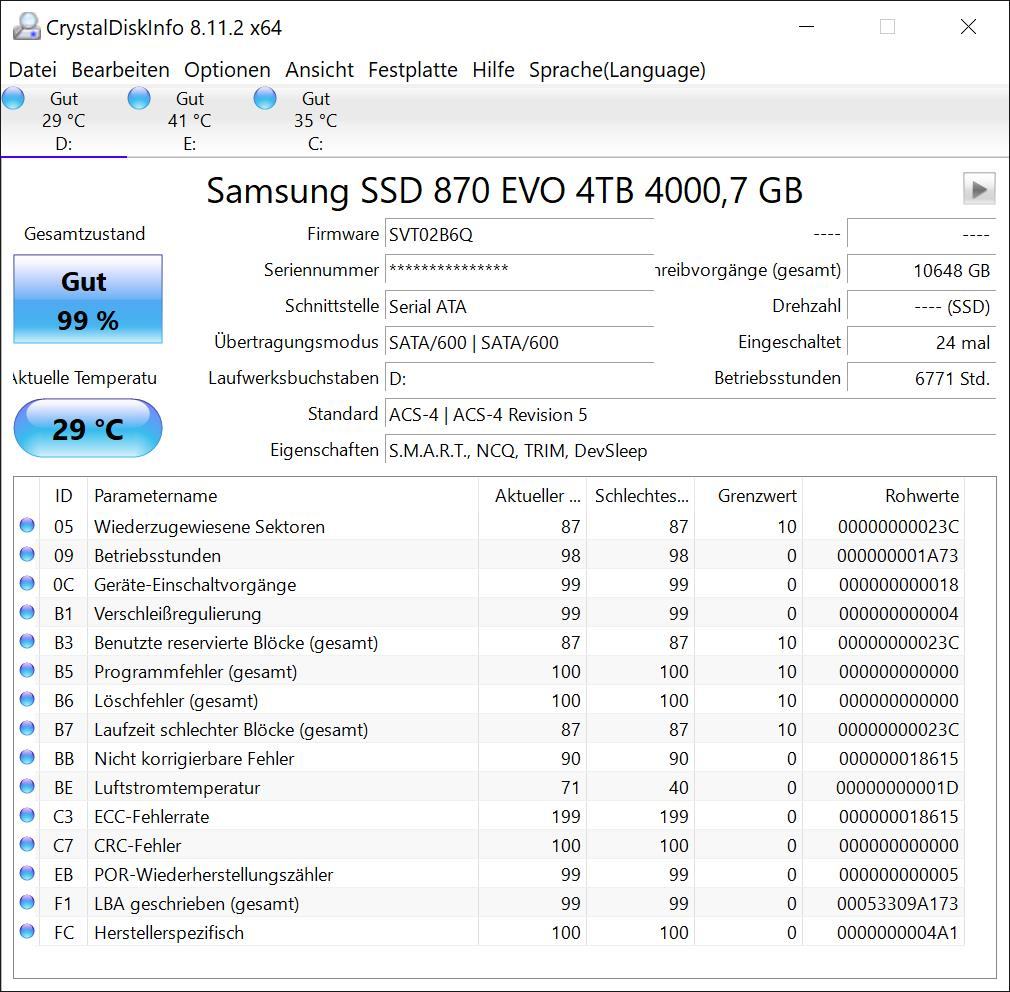Click status orb for C3 ECC-Fehlerrate
The height and width of the screenshot is (992, 1010).
coord(27,815)
